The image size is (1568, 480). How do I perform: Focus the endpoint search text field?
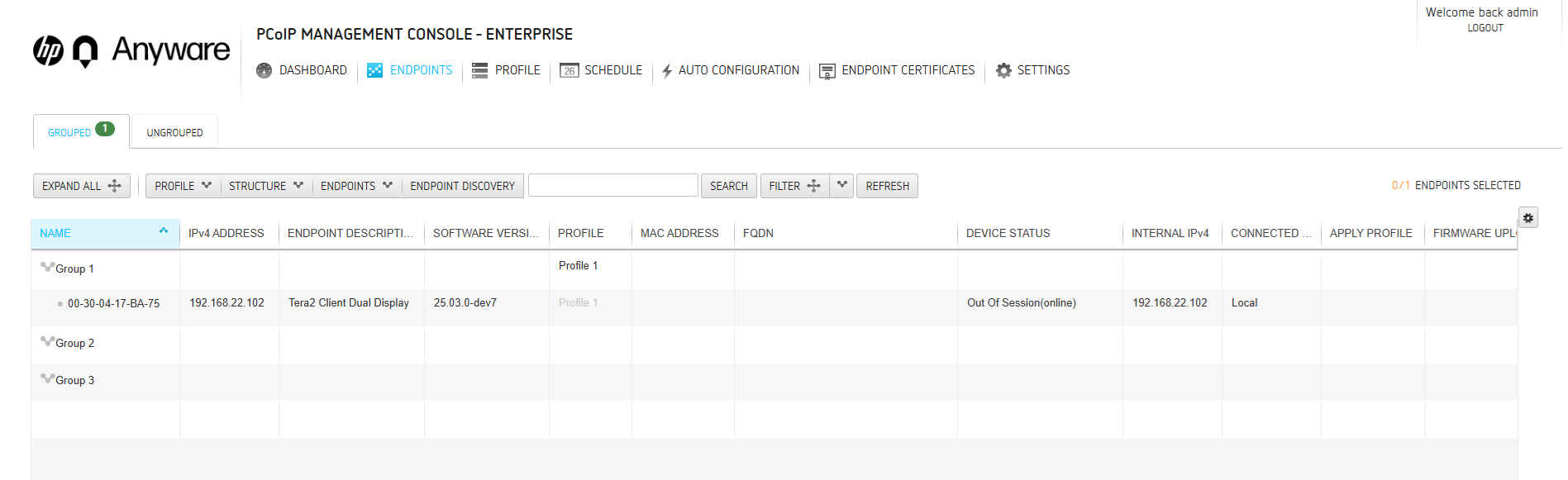[613, 185]
